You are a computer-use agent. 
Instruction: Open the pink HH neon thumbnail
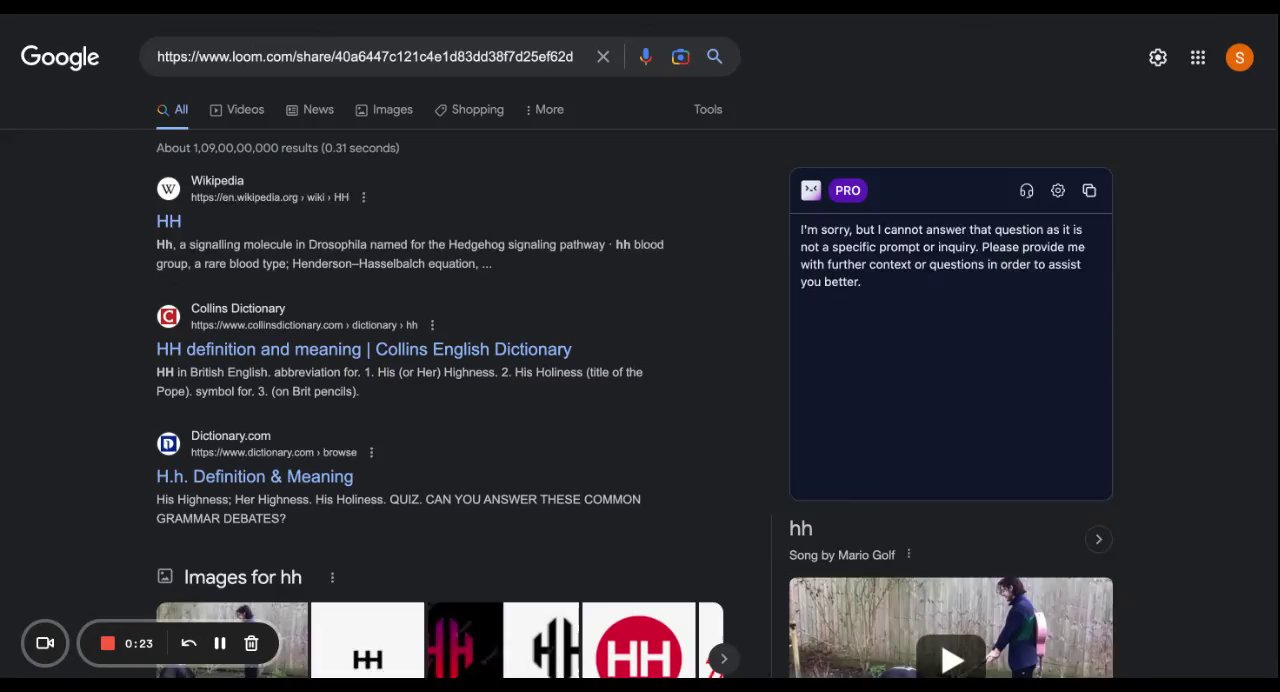tap(465, 640)
